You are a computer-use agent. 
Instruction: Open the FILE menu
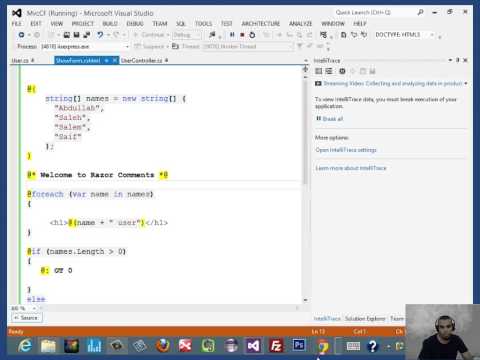pos(17,24)
